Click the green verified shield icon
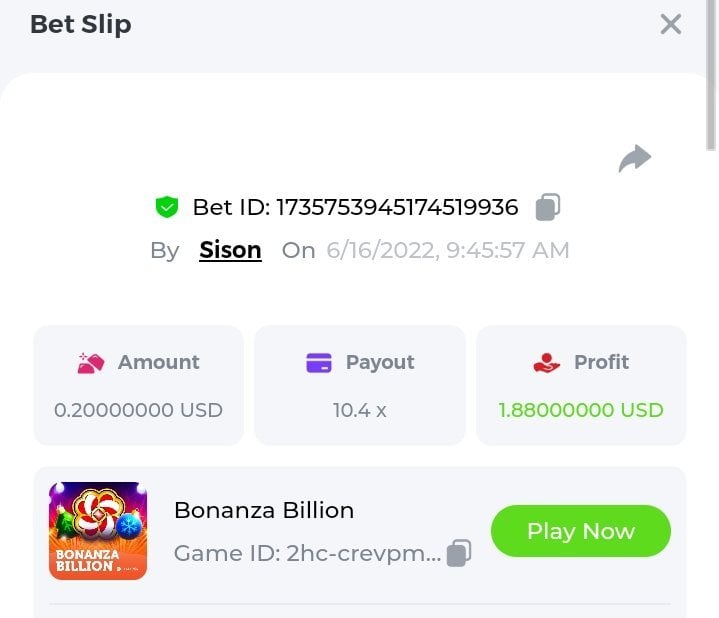The height and width of the screenshot is (618, 719). (167, 207)
